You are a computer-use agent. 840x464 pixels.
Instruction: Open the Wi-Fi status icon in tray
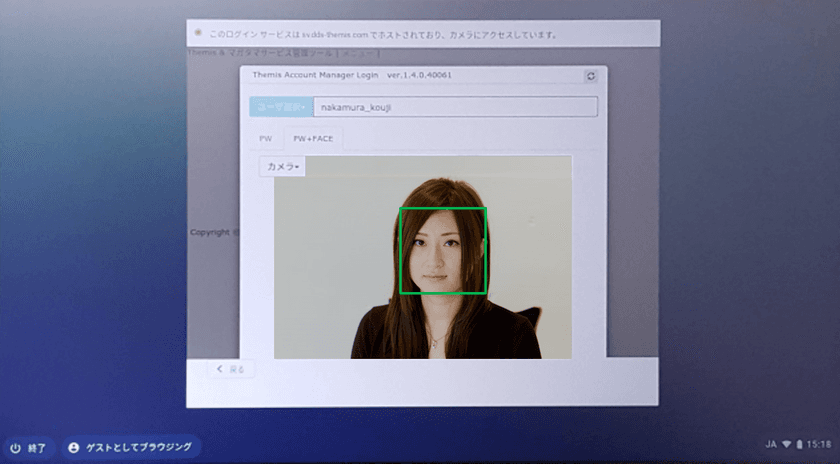(x=785, y=442)
